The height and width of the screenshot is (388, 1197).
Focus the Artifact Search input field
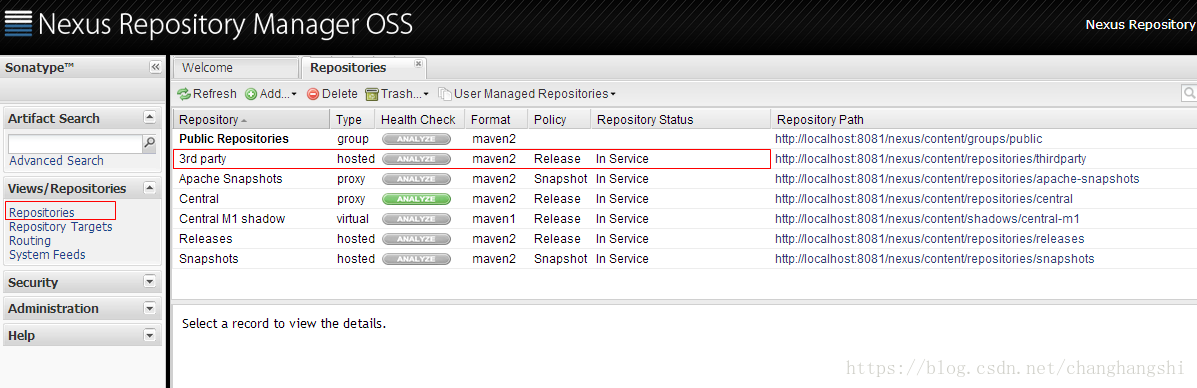(x=75, y=144)
